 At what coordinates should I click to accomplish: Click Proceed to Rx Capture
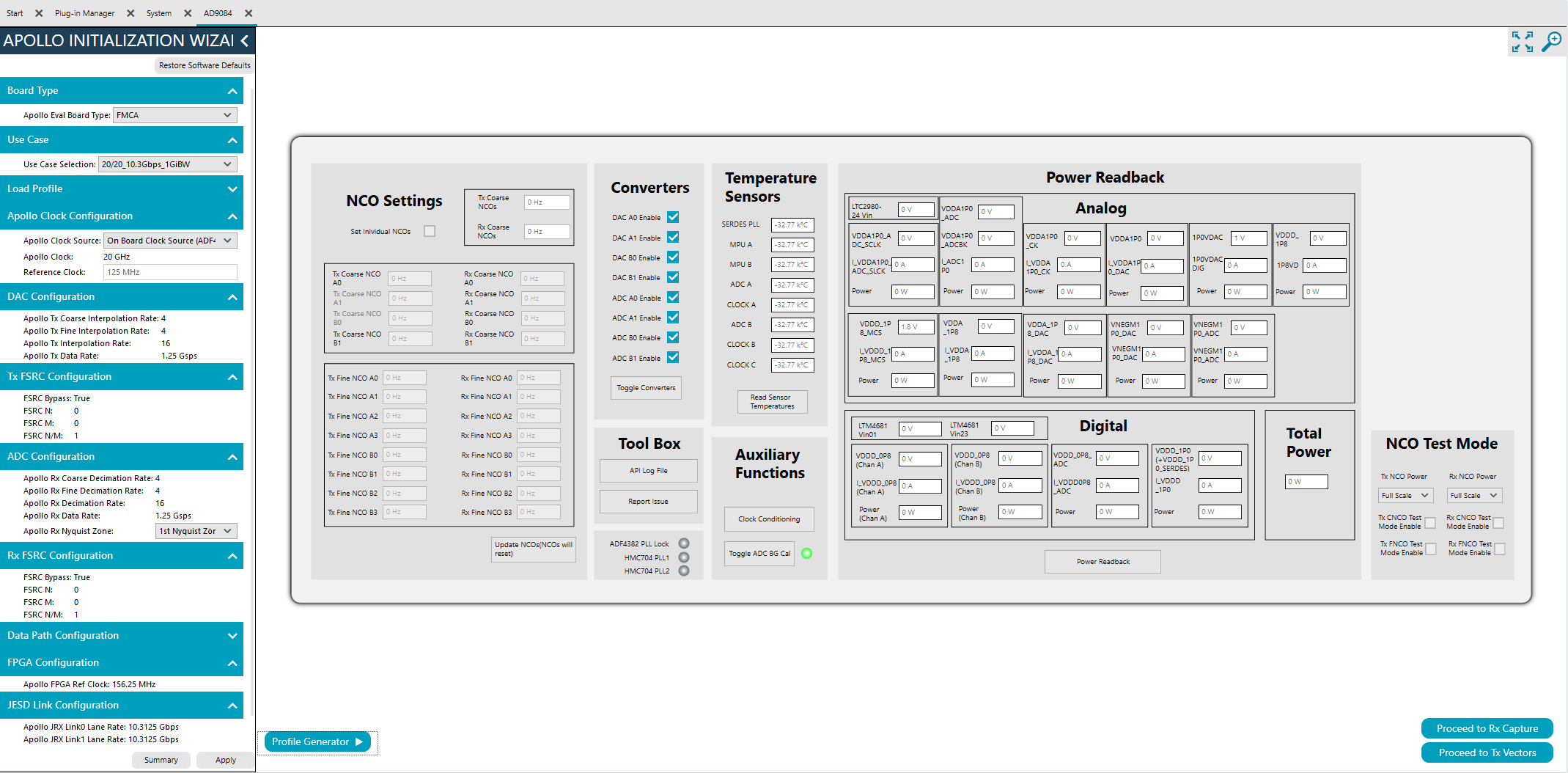point(1487,728)
